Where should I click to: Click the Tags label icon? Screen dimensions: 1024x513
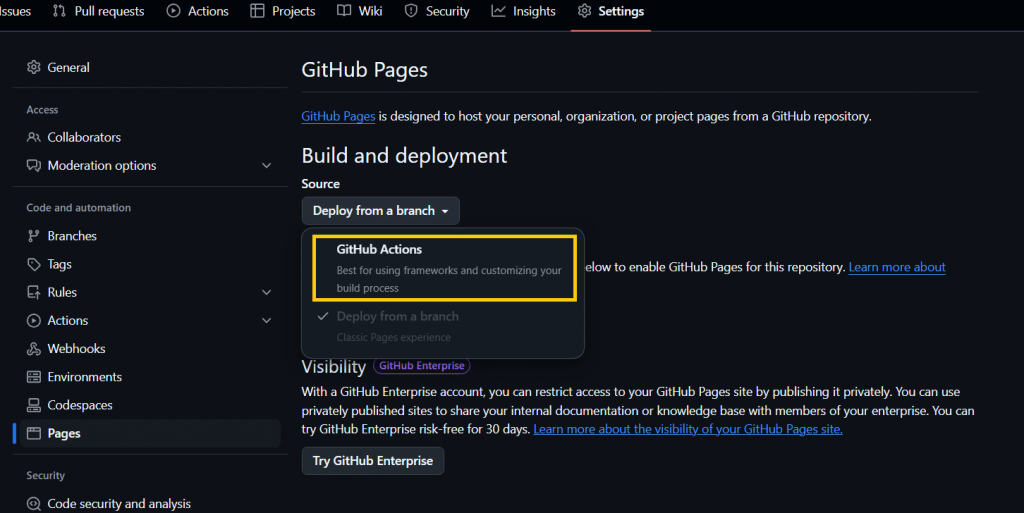(33, 264)
